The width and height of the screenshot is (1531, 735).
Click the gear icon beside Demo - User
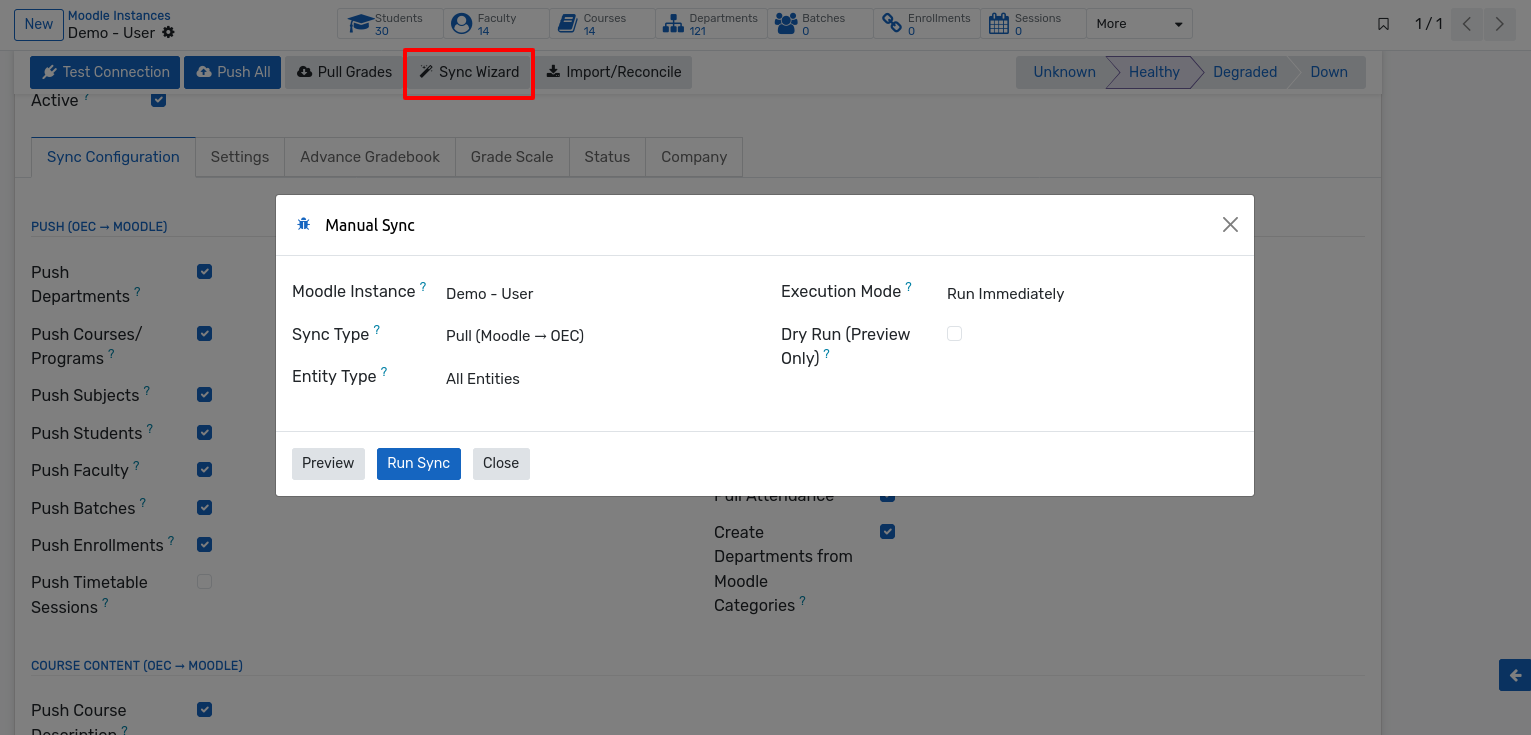click(168, 32)
